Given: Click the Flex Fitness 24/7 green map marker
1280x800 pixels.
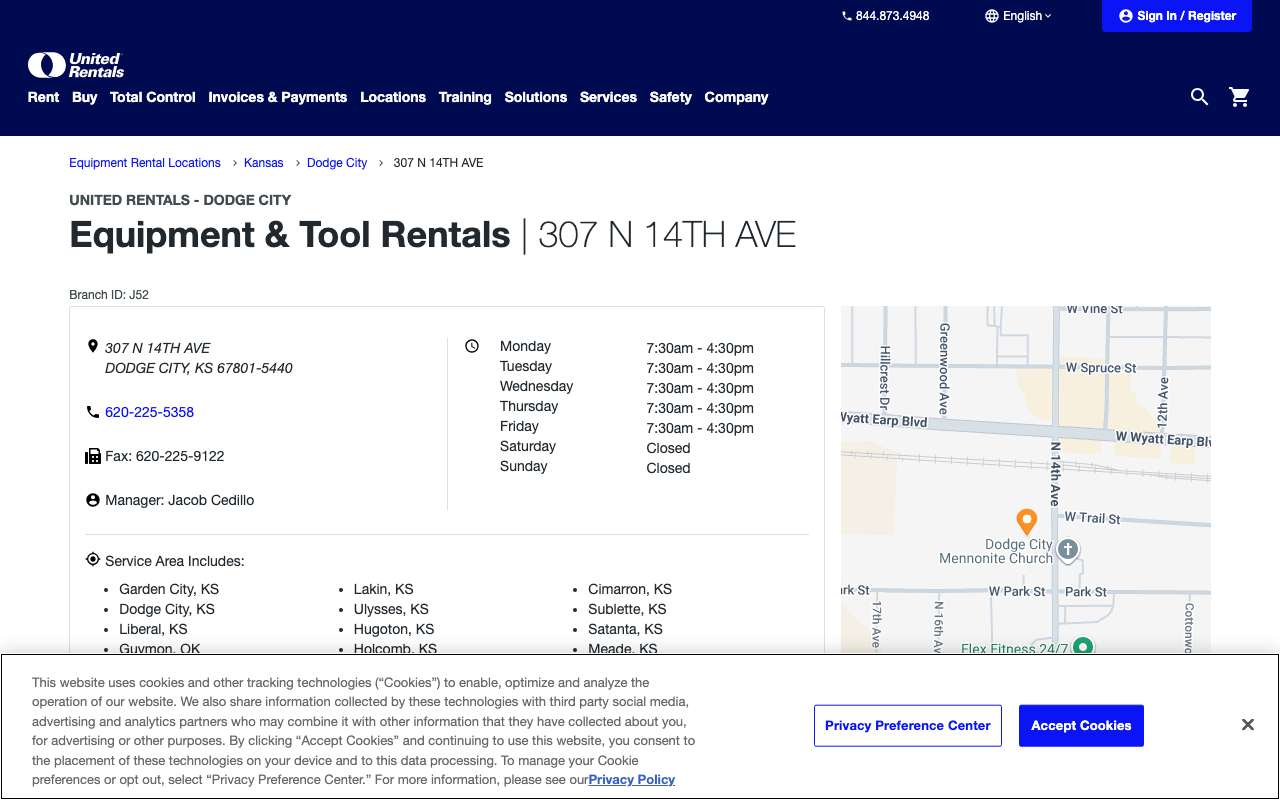Looking at the screenshot, I should [x=1083, y=646].
